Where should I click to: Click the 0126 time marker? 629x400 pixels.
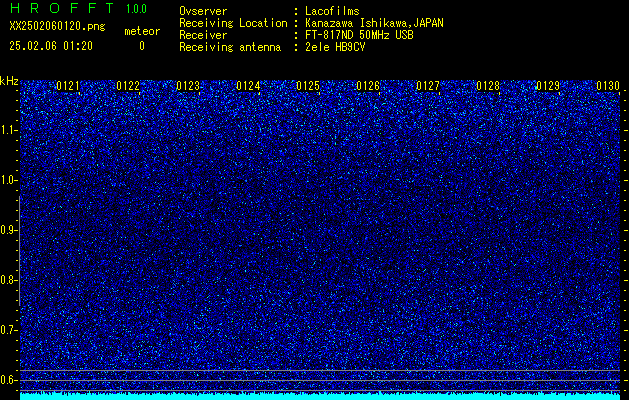tap(368, 86)
